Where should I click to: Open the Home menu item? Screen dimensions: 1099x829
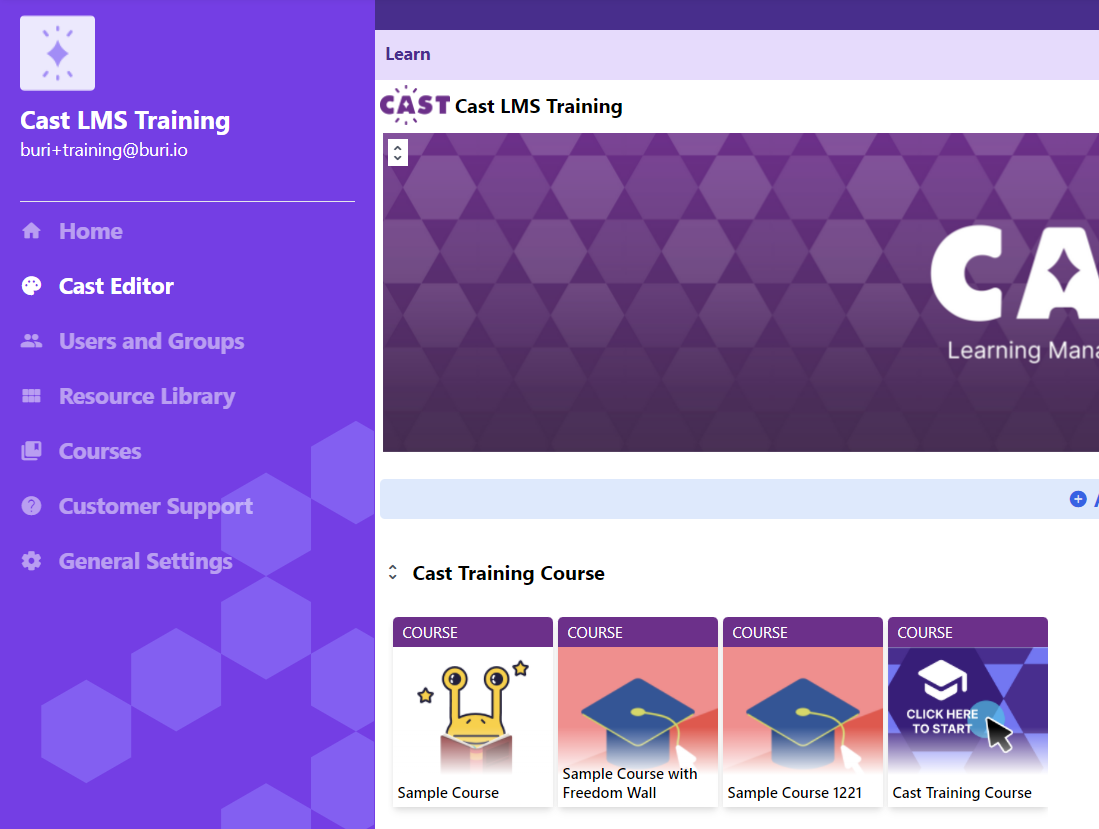coord(90,231)
